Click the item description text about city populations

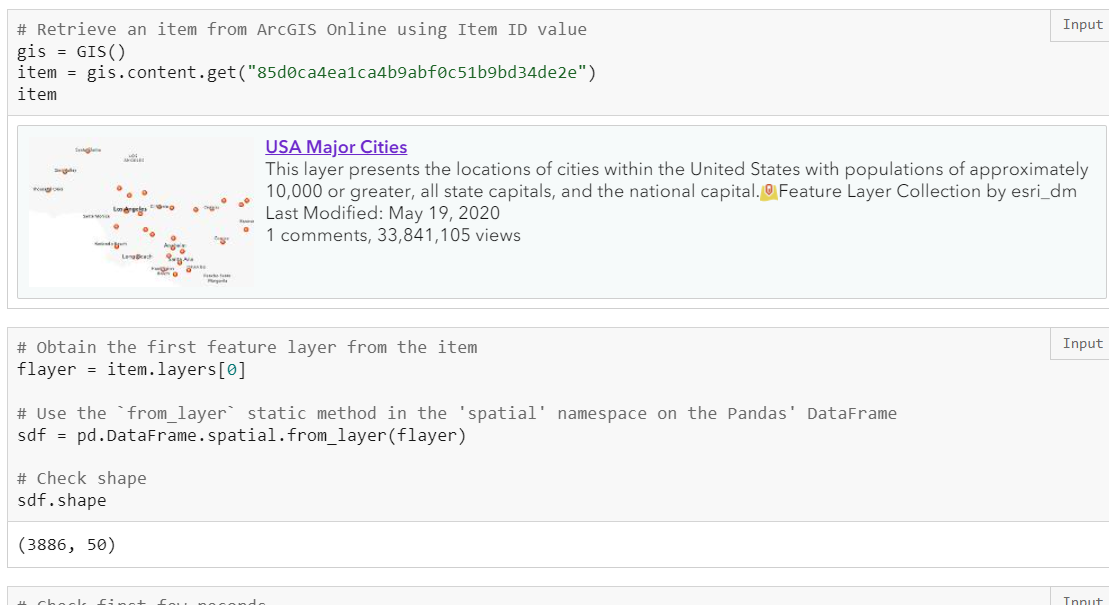tap(676, 169)
